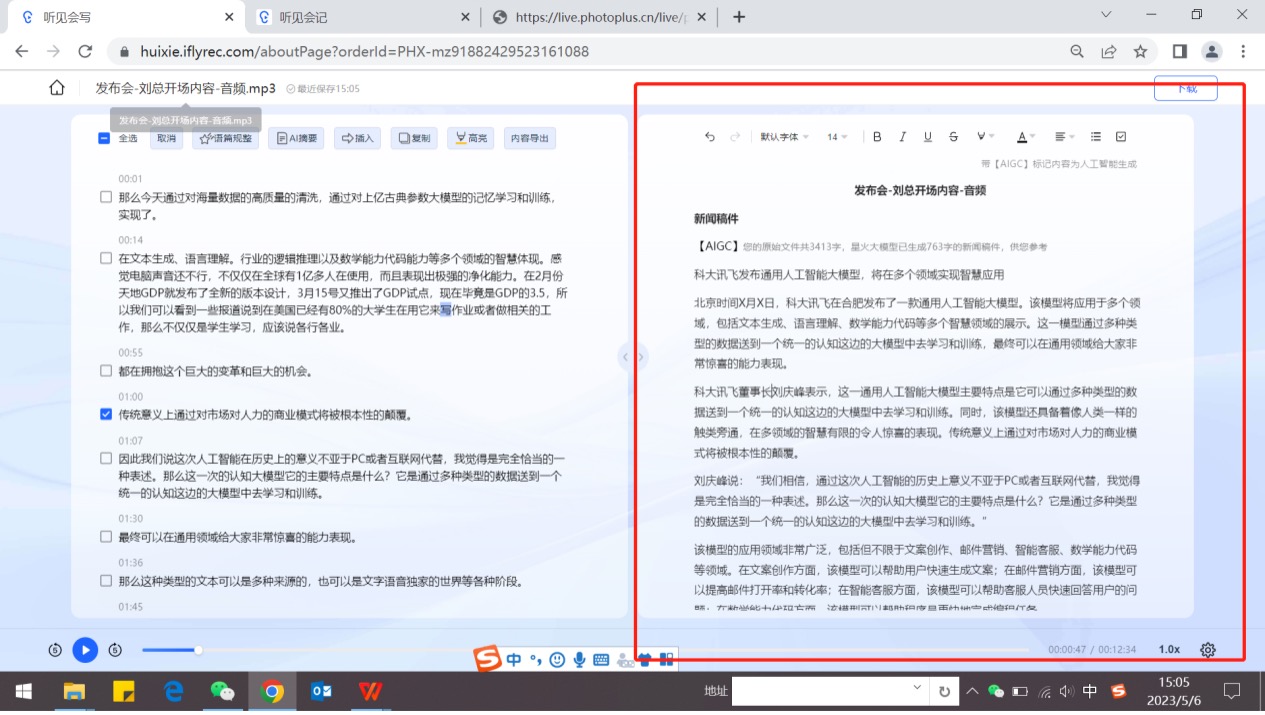Expand the taskbar address field dropdown

point(917,689)
